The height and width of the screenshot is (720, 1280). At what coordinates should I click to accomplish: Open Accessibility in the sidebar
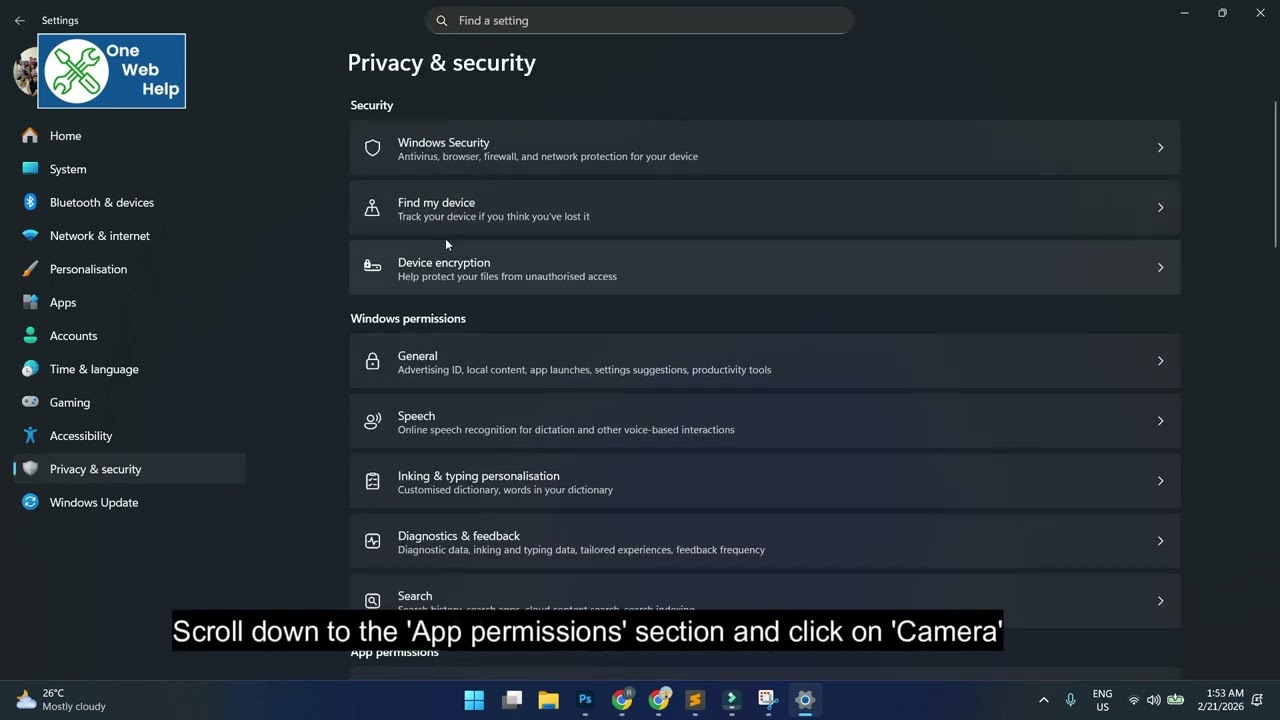[130, 436]
